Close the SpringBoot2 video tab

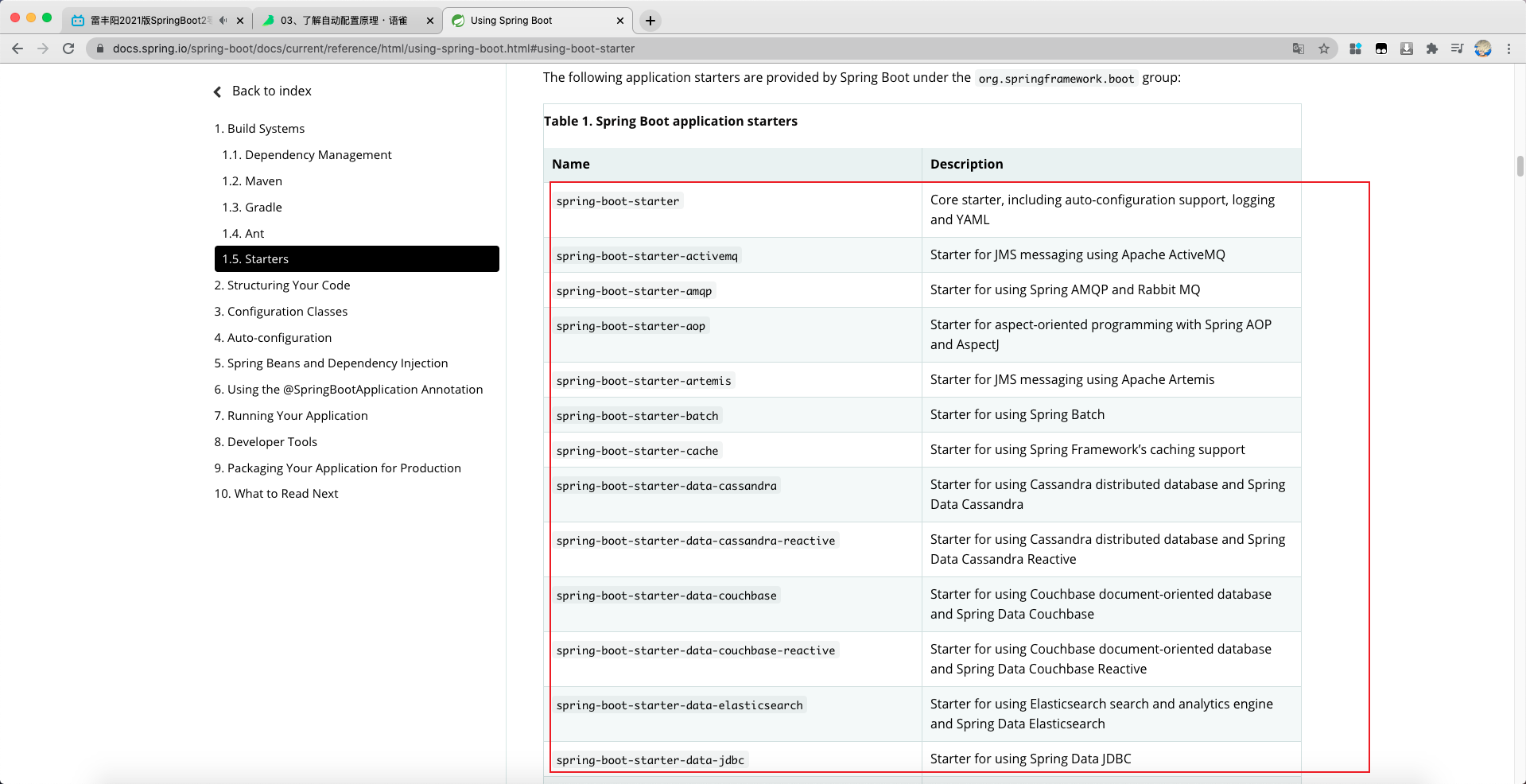240,21
